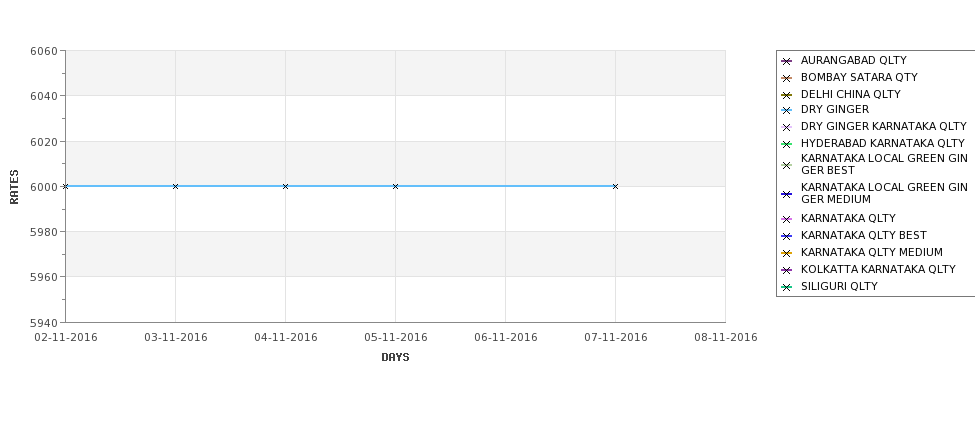975x429 pixels.
Task: Click the BOMBAY SATARA QLTY legend marker
Action: coord(787,78)
